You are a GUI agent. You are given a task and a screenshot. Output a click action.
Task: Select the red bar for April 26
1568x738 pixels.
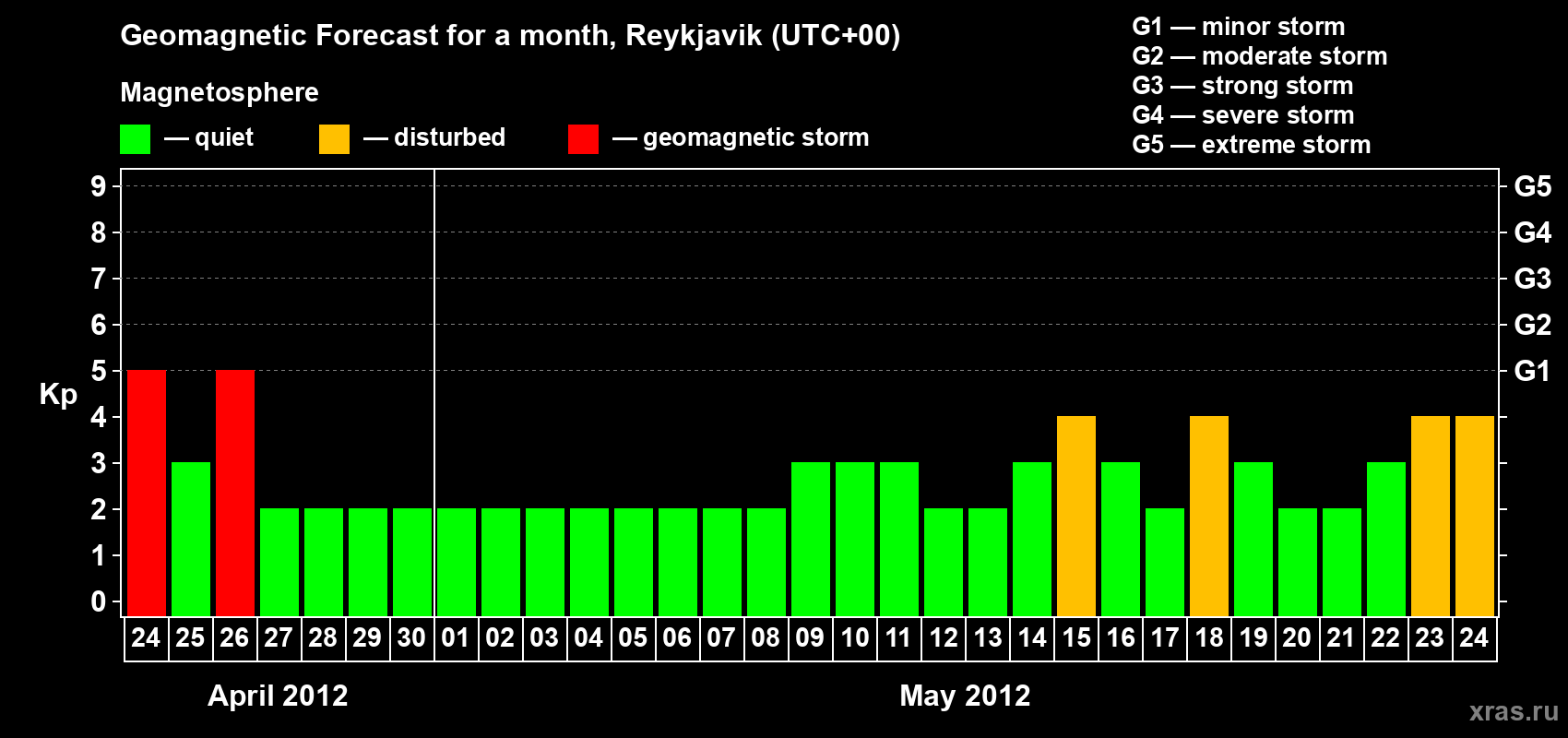(x=235, y=493)
